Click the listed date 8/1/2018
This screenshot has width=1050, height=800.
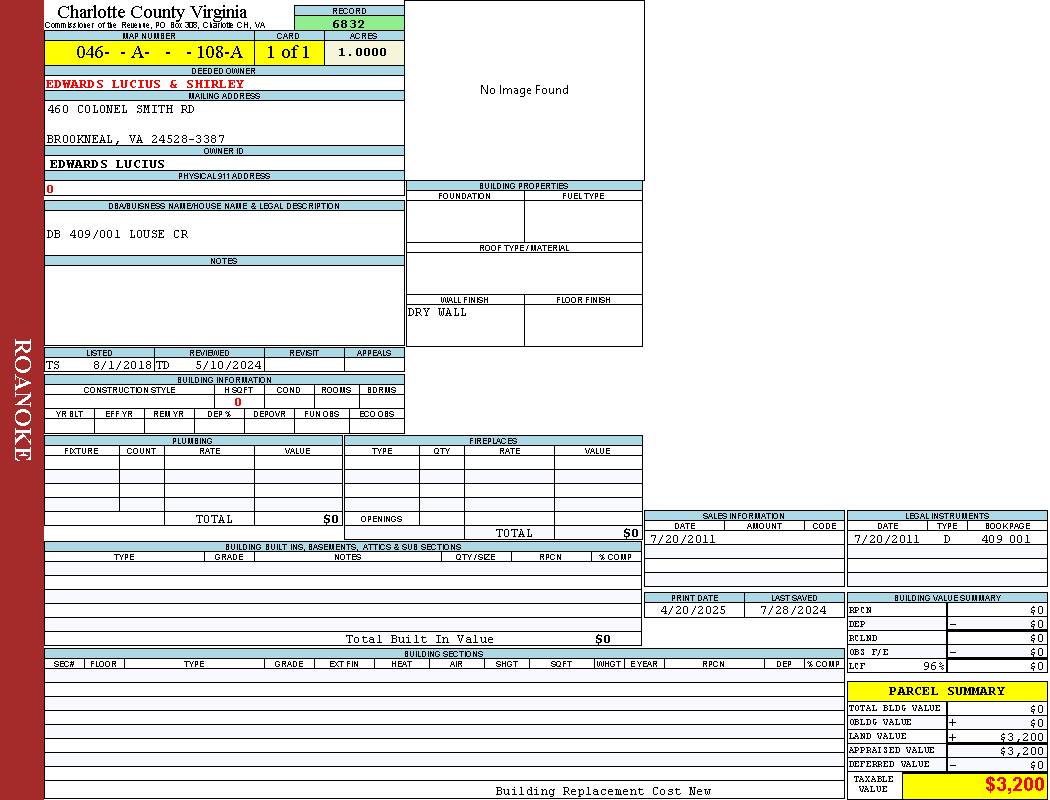[x=122, y=365]
